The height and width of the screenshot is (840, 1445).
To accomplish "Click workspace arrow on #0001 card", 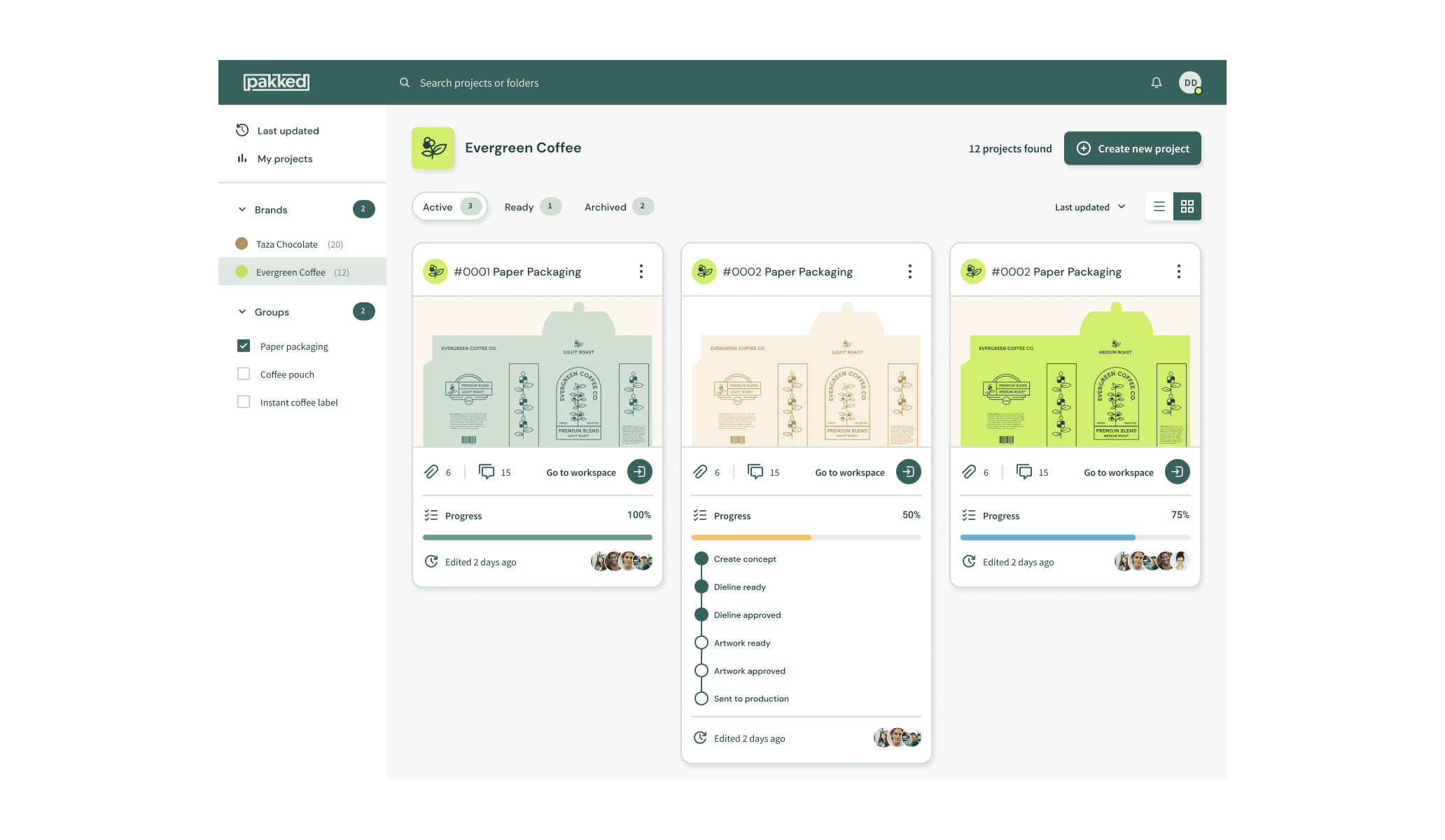I will 639,472.
